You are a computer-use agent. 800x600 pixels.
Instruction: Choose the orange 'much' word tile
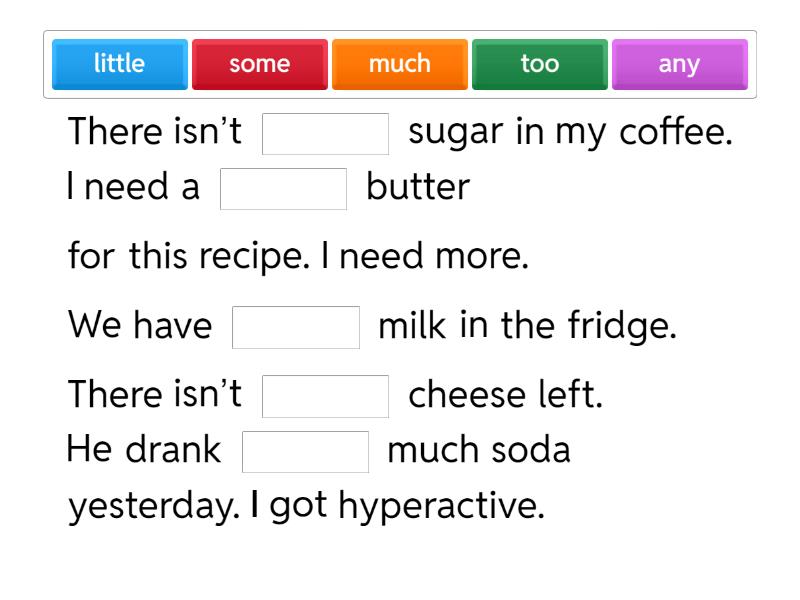point(399,64)
